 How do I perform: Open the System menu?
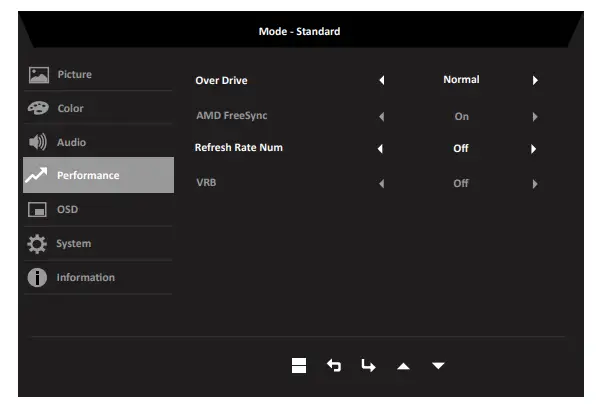click(98, 244)
